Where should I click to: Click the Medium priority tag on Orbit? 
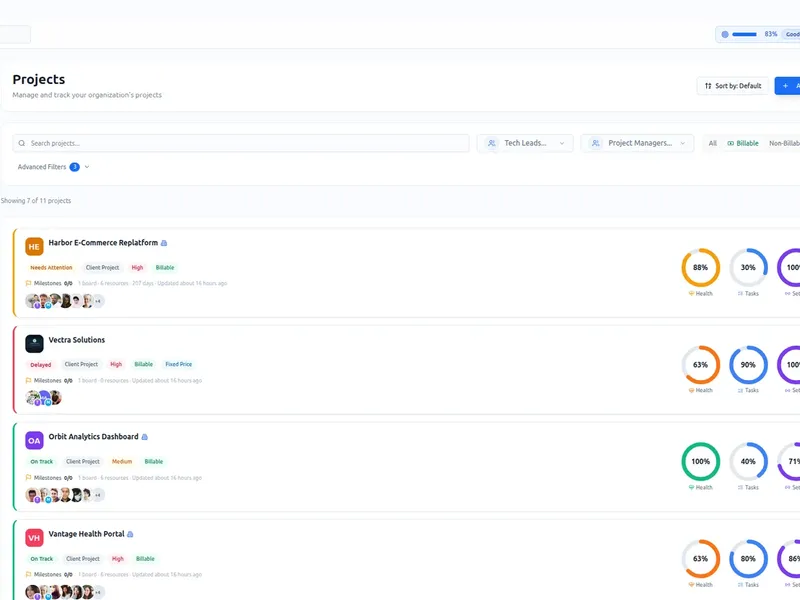[x=122, y=461]
